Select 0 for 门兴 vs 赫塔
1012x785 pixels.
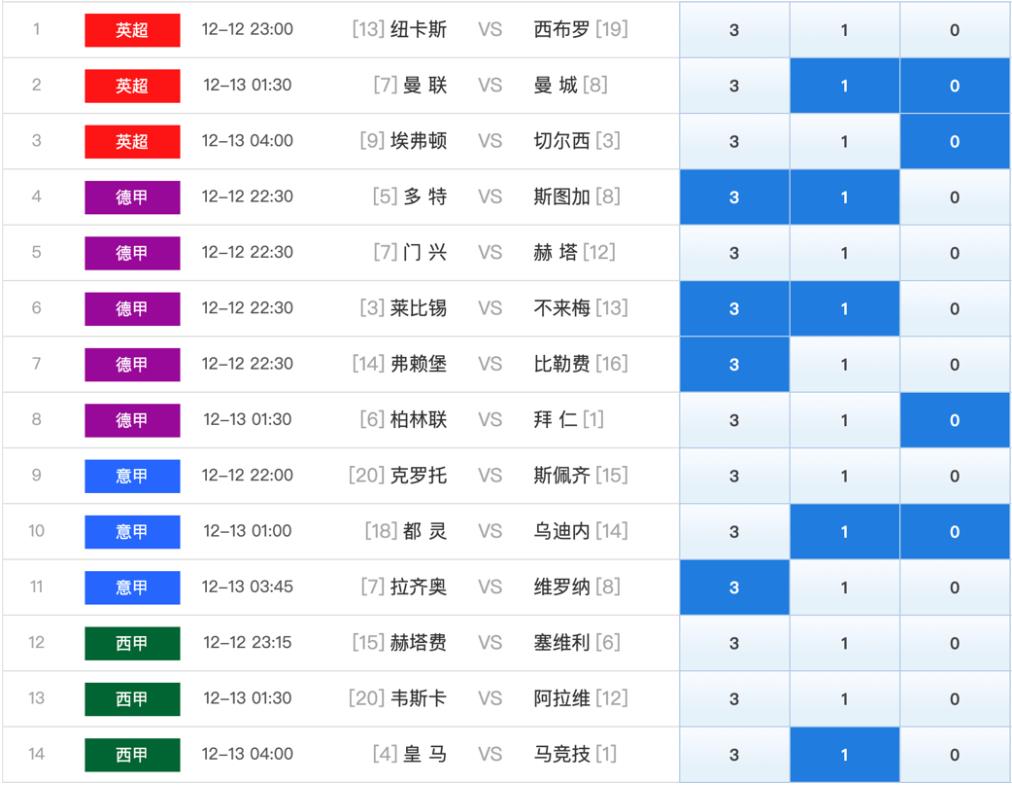pos(955,253)
